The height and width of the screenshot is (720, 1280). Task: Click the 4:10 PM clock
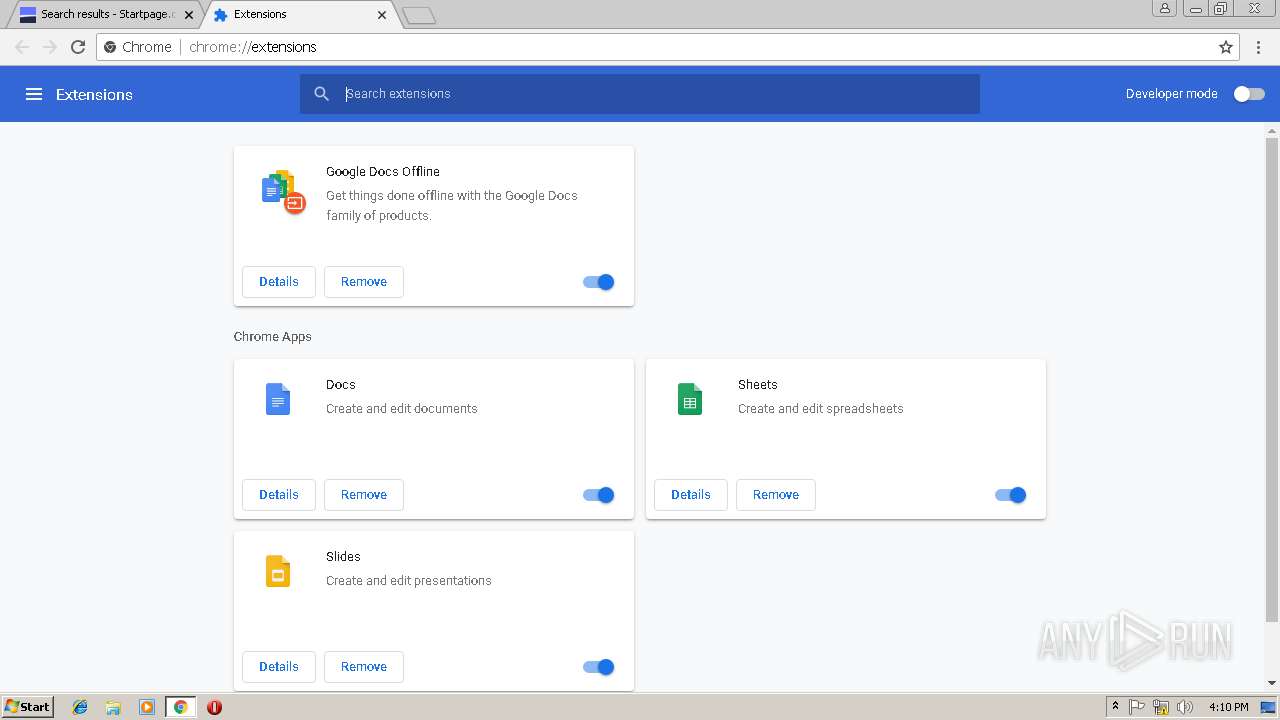(x=1228, y=707)
